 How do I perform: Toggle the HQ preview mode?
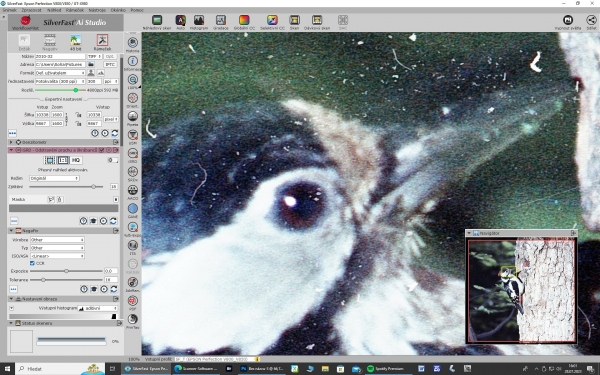coord(76,160)
